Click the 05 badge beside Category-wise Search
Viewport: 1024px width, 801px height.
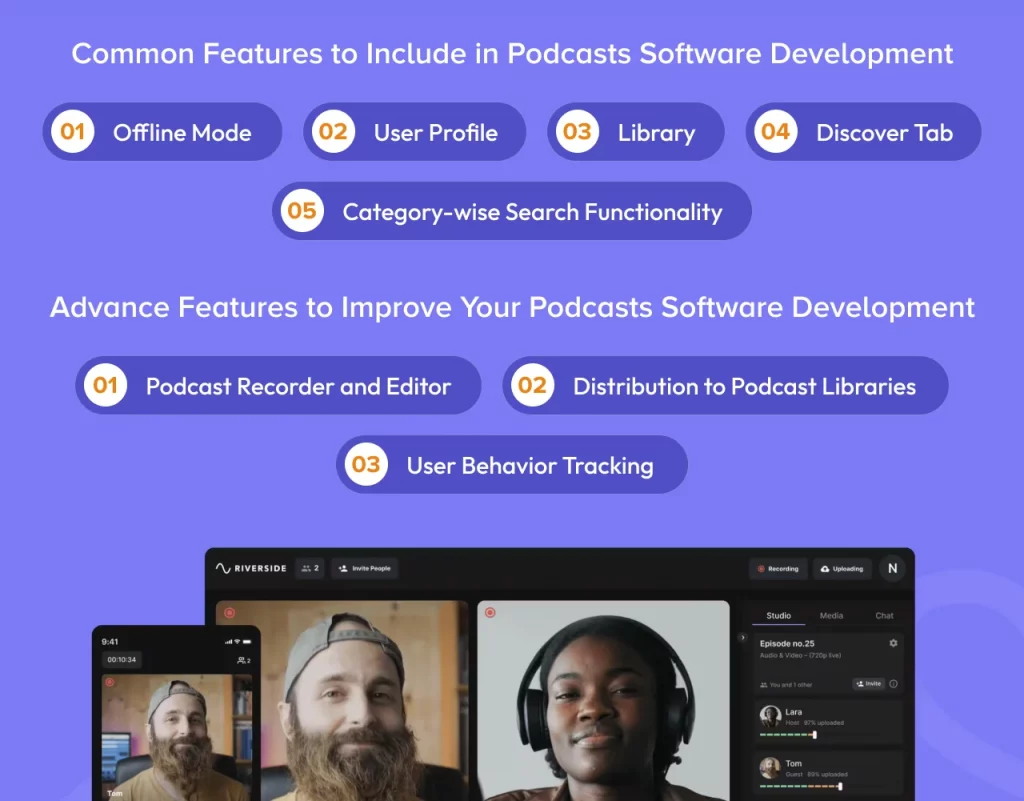pyautogui.click(x=302, y=210)
